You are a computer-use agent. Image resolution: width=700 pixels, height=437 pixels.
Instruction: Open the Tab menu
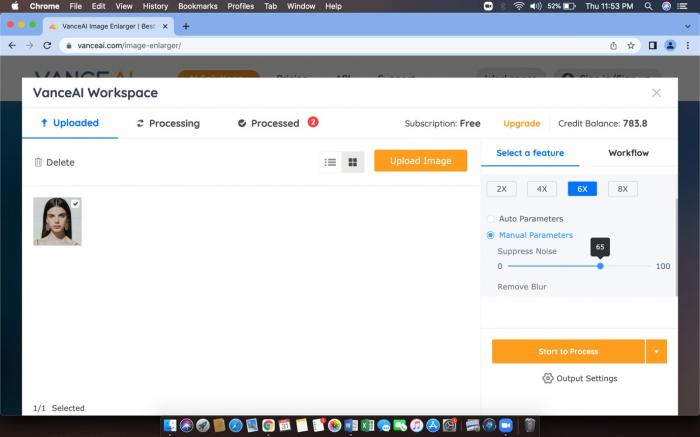271,6
